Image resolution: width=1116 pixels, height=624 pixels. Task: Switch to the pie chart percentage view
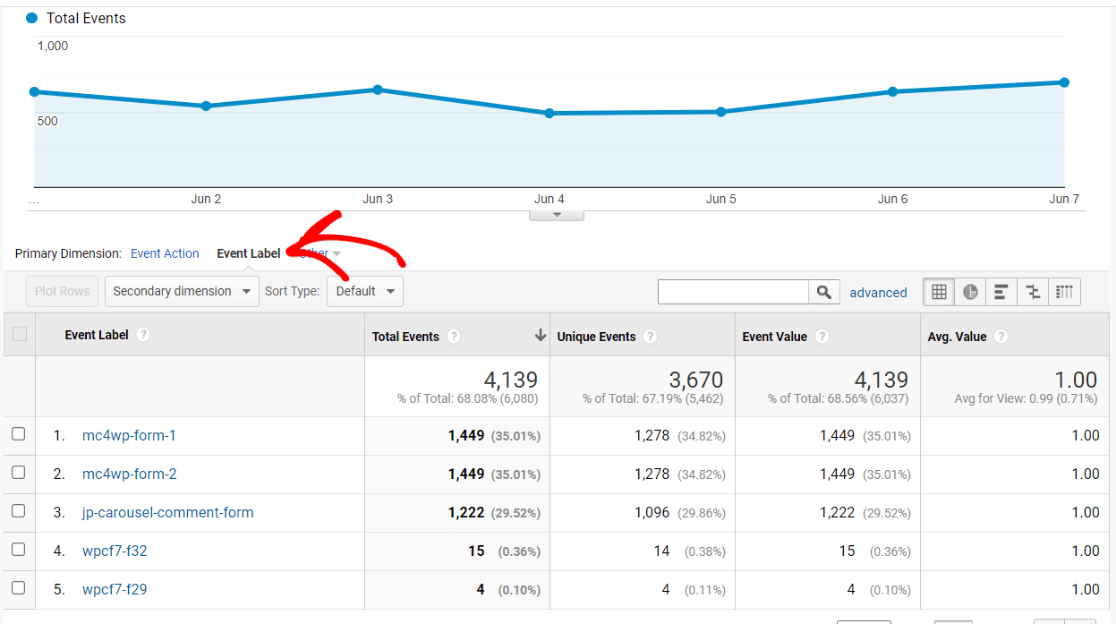click(x=970, y=292)
